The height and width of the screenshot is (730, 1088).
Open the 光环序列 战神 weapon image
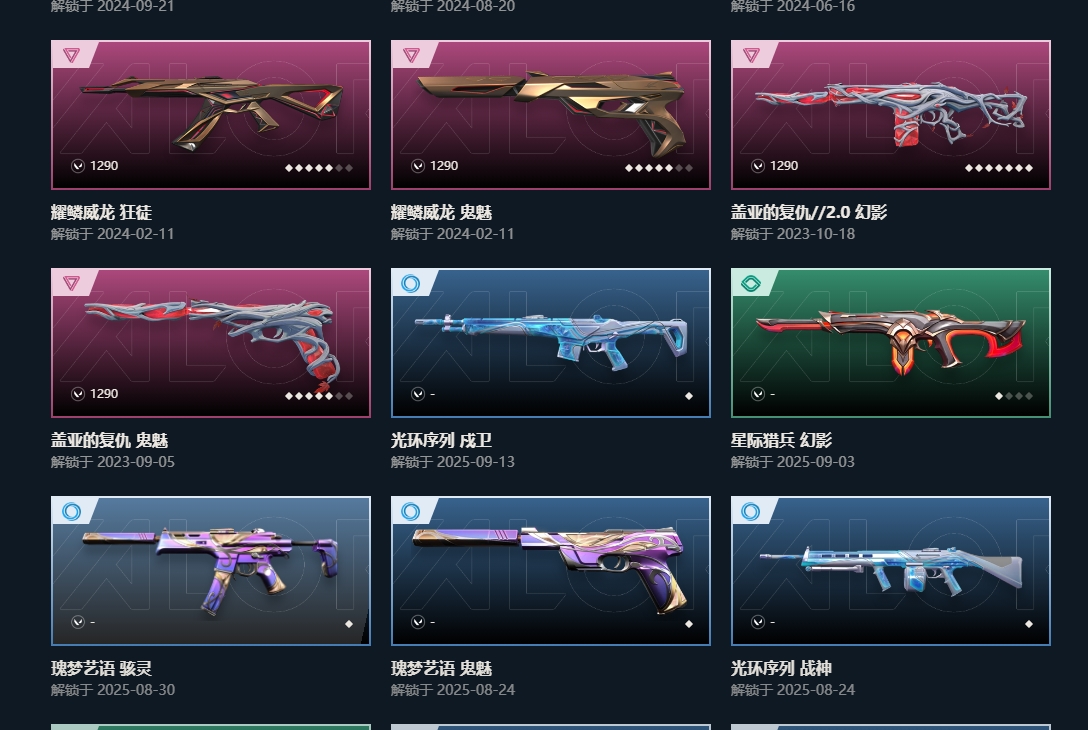point(891,570)
